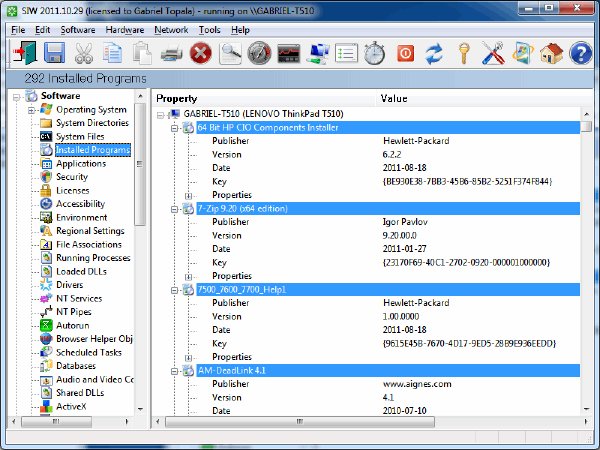
Task: Click the left tree horizontal scrollbar thumb
Action: click(x=56, y=422)
